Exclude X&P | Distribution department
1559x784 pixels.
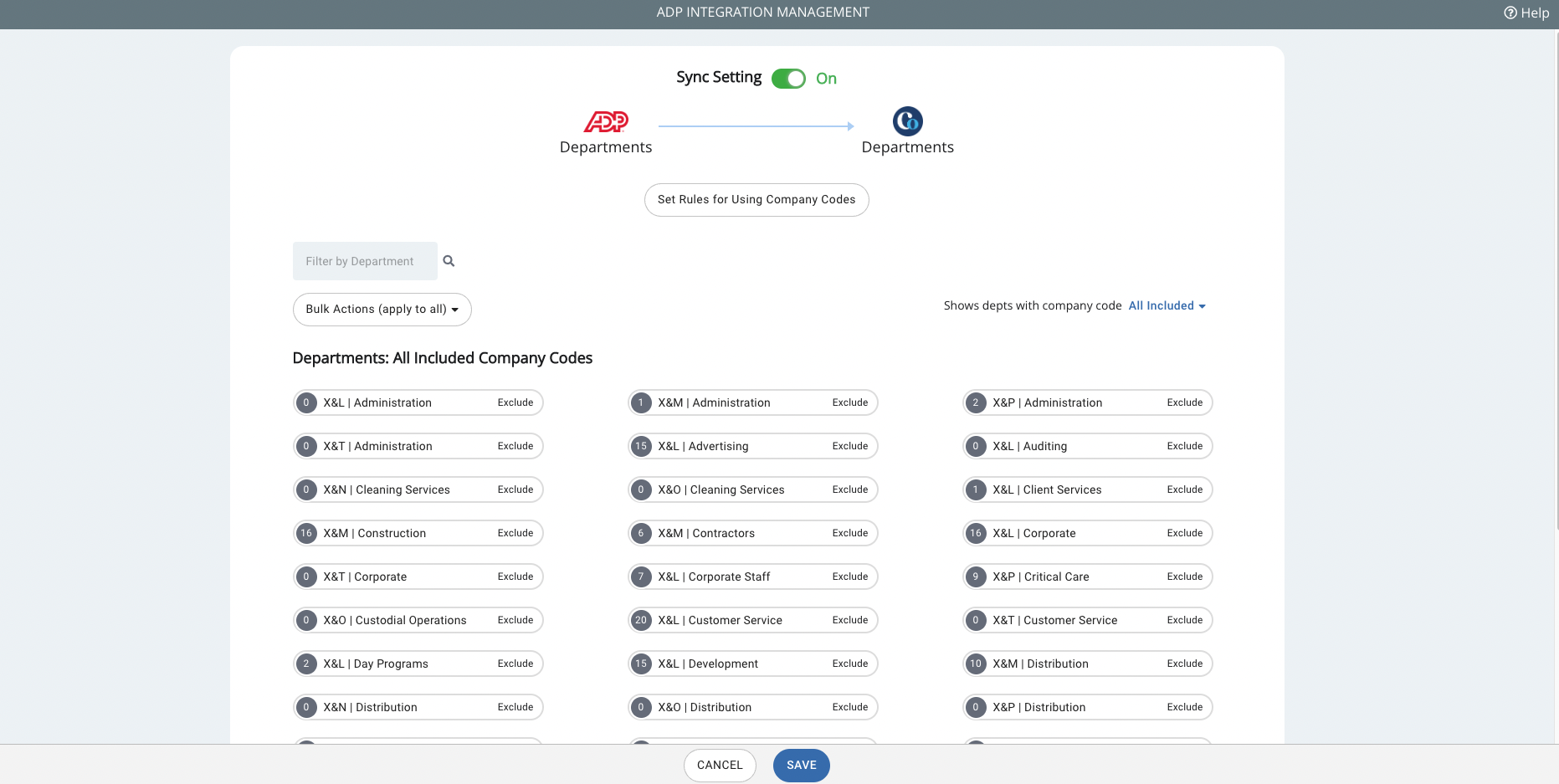1185,707
